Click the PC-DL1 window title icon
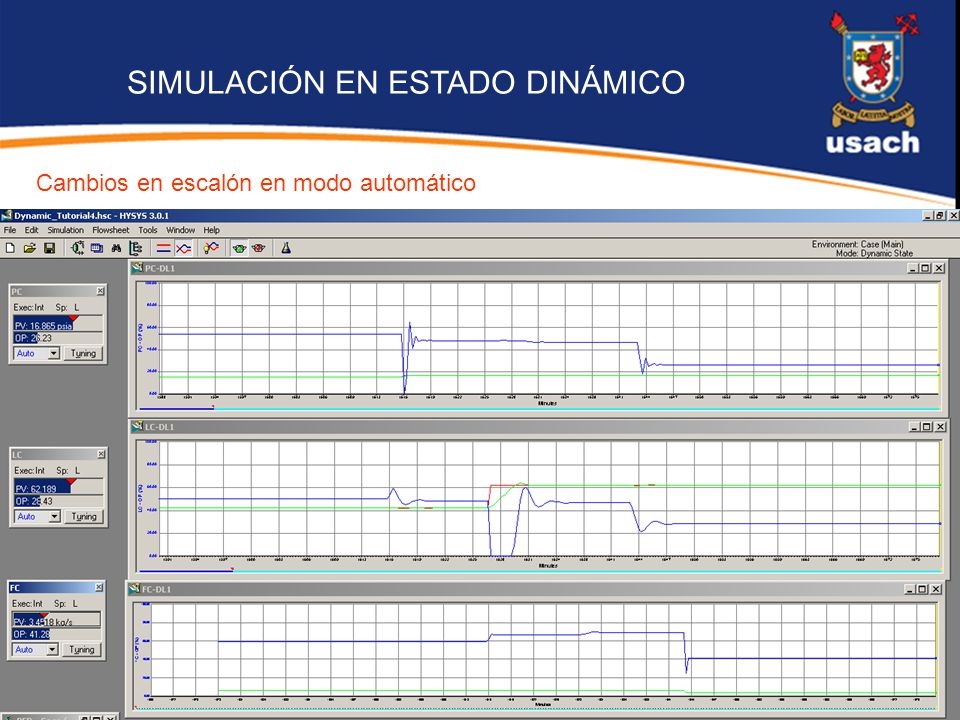 137,268
